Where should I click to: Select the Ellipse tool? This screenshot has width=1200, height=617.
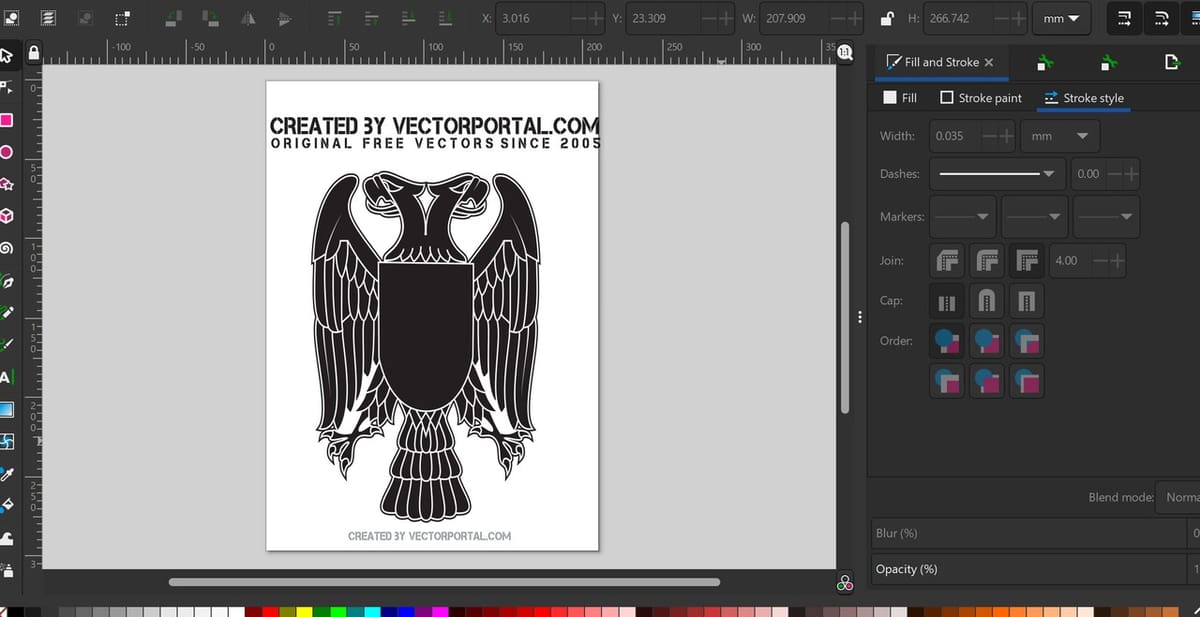6,152
